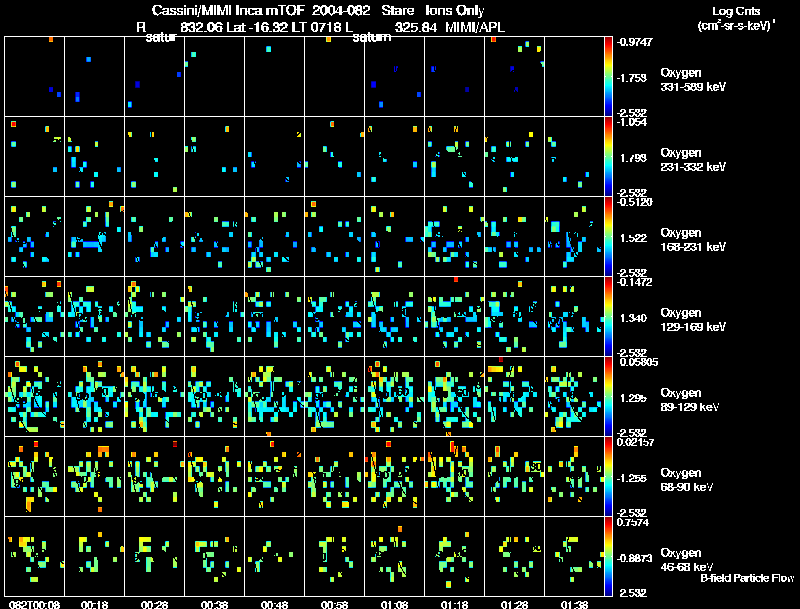This screenshot has height=609, width=800.
Task: Click the 168-231 keV image panel at 00:18
Action: click(94, 236)
